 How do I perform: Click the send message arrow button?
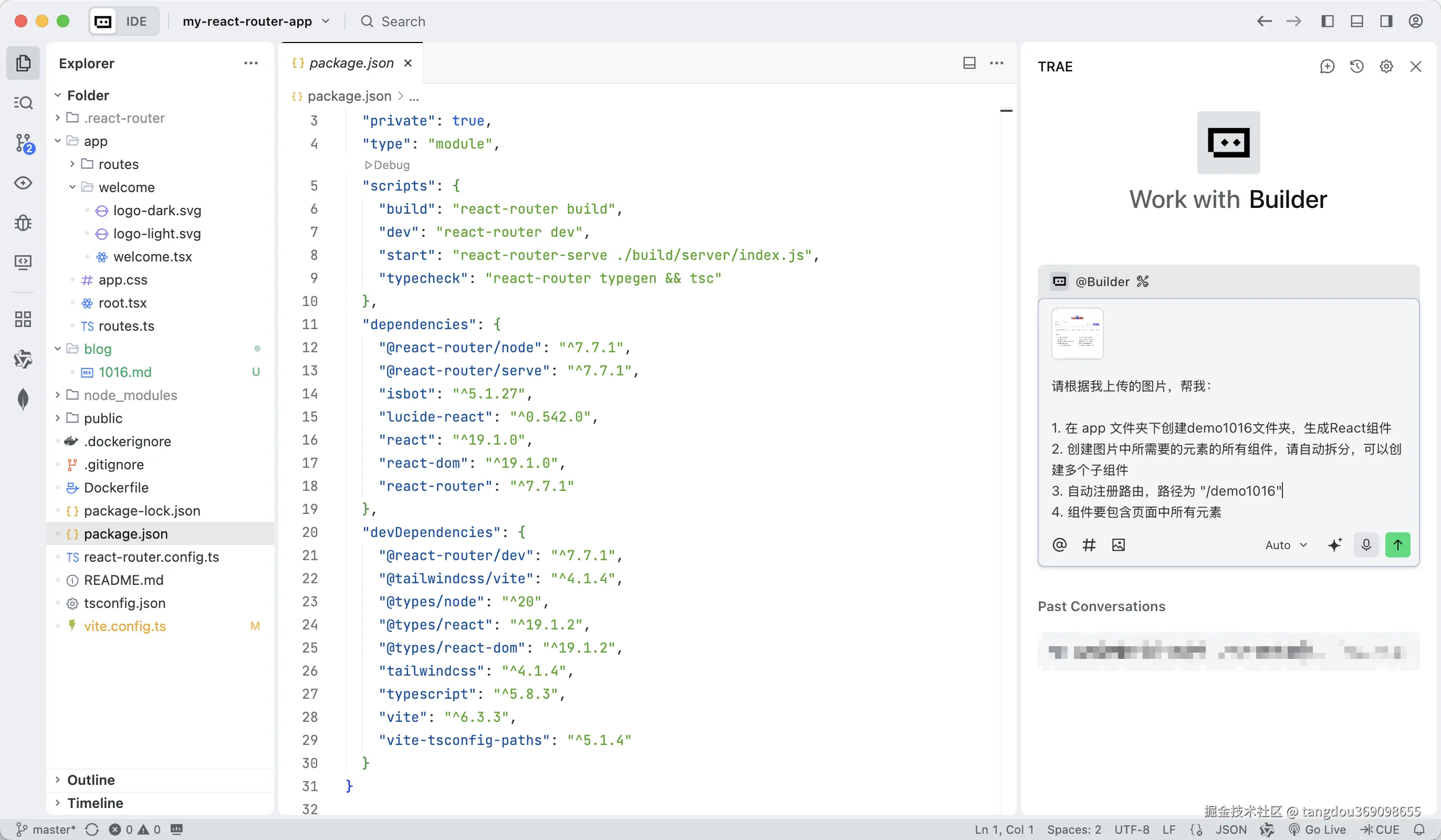[x=1397, y=545]
